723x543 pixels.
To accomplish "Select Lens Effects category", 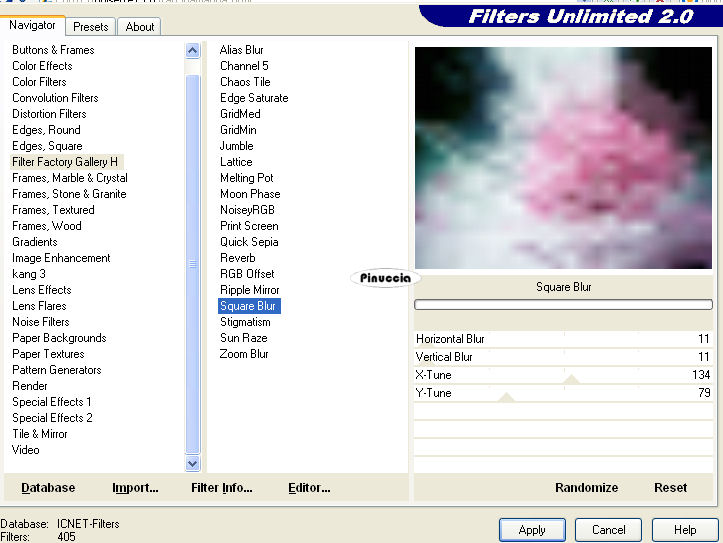I will pos(41,290).
